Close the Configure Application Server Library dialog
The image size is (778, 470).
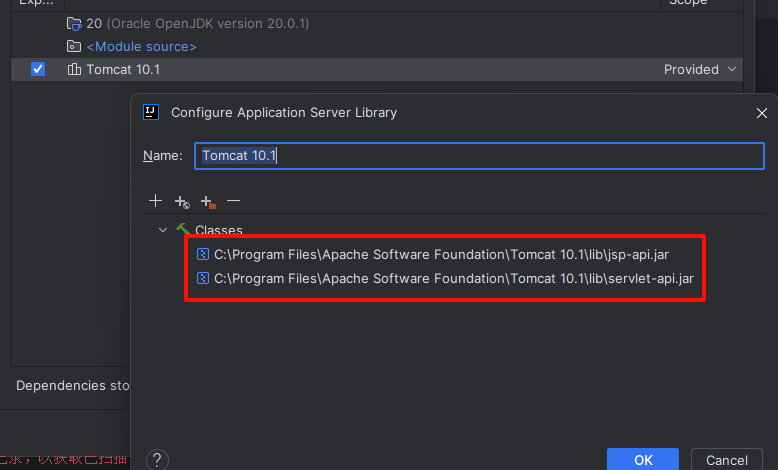(x=762, y=113)
